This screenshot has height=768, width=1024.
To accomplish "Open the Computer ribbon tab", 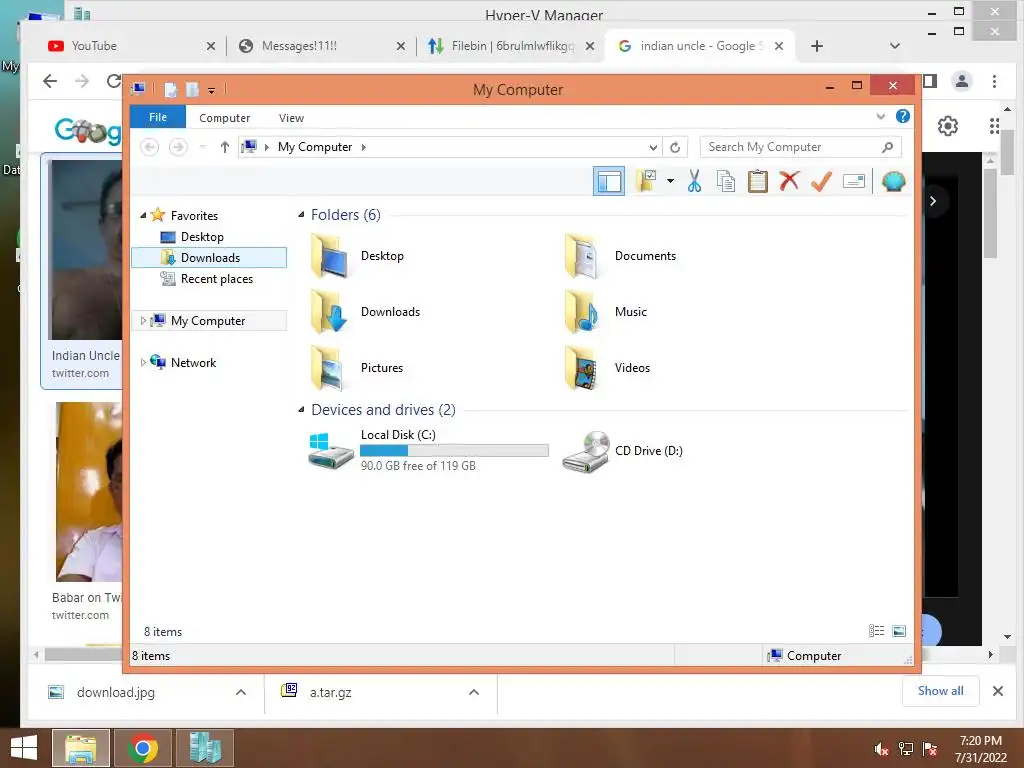I will 225,118.
